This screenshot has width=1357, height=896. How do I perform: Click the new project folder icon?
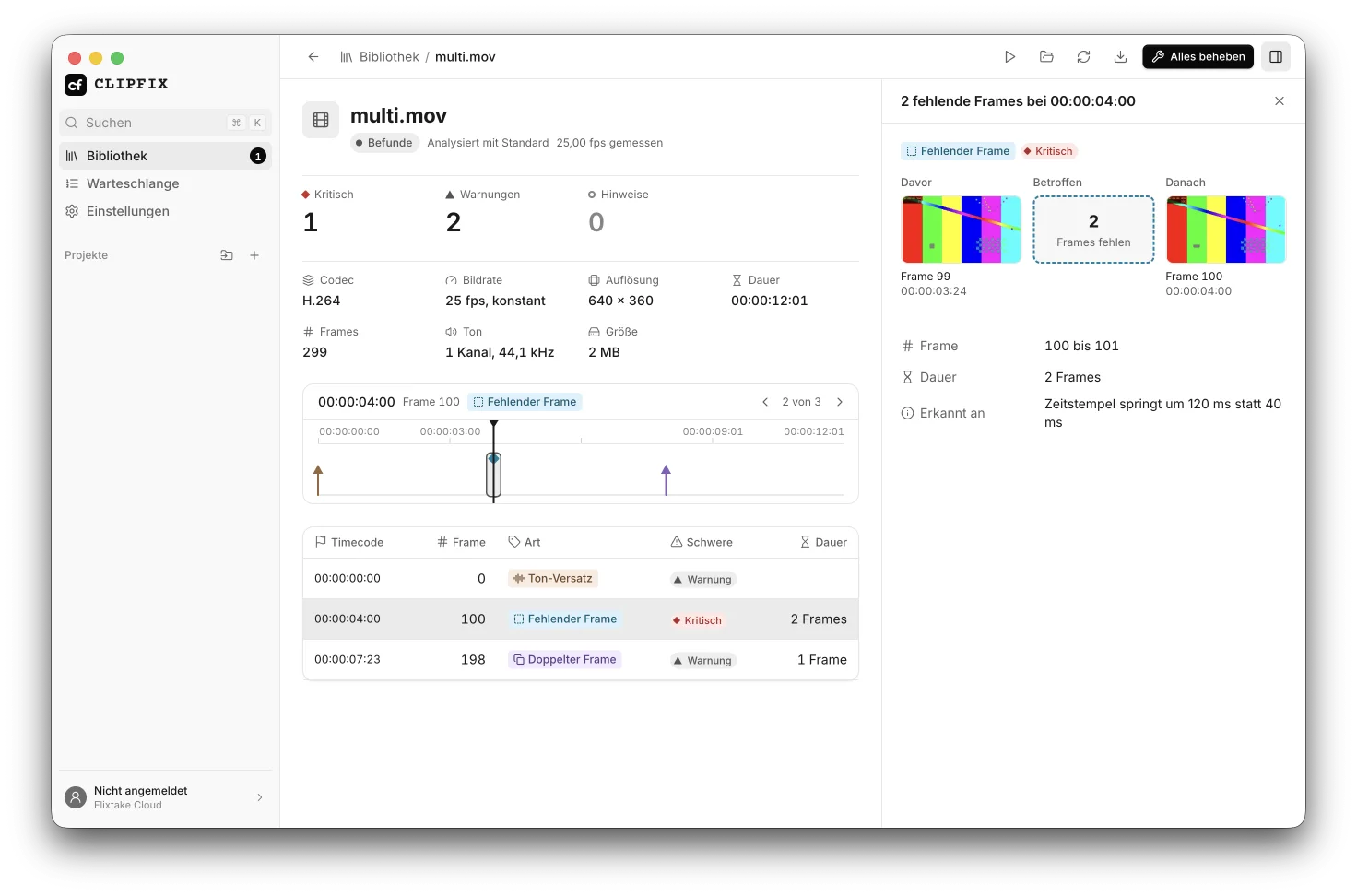pos(227,255)
